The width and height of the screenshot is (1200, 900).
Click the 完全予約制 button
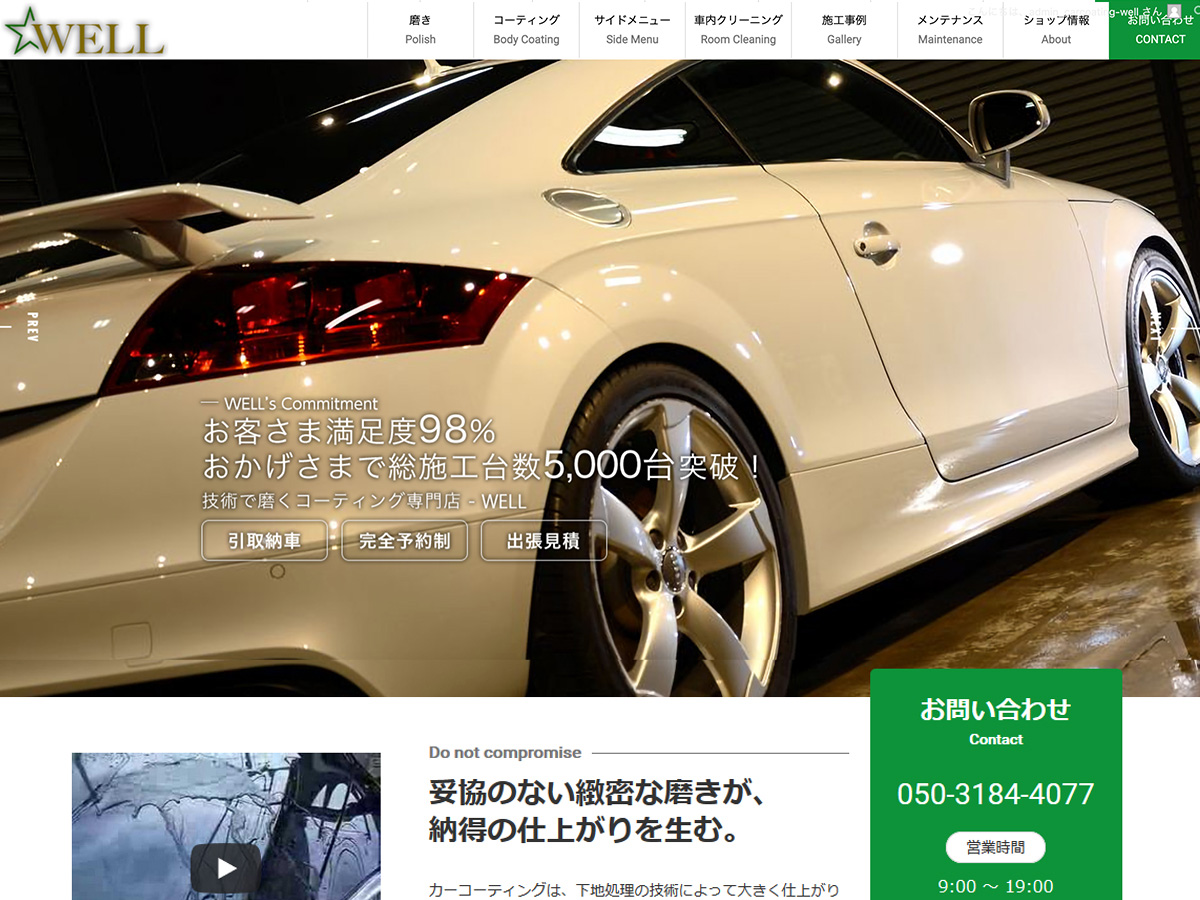[404, 540]
